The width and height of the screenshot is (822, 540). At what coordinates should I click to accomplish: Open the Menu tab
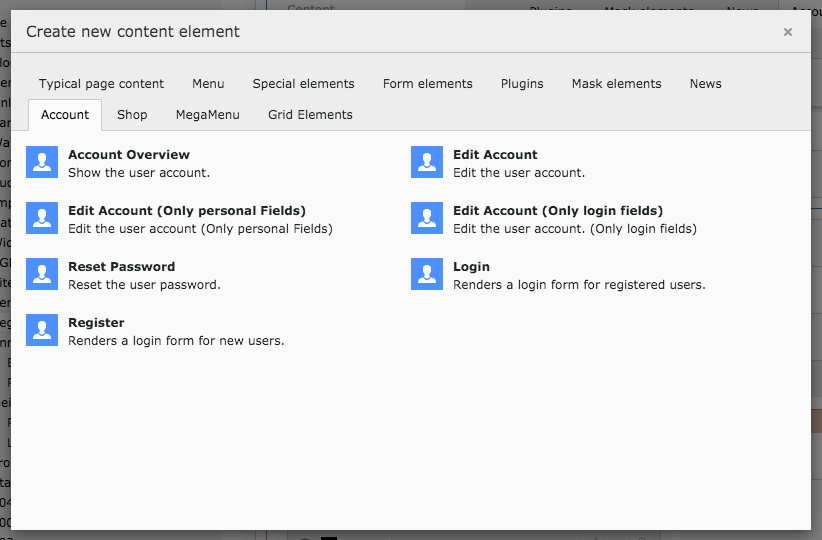tap(208, 84)
